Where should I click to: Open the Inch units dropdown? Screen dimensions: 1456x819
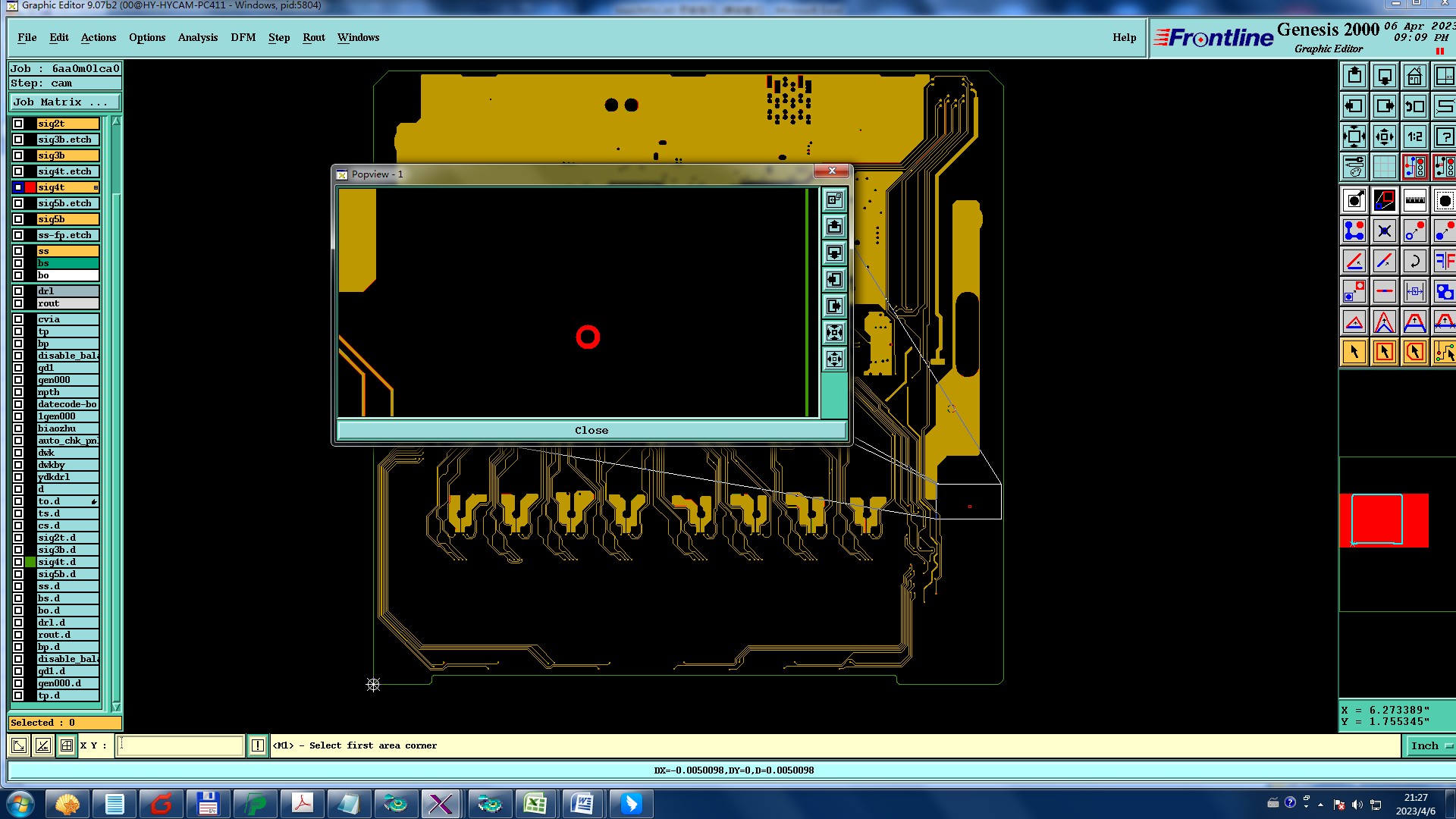(1429, 746)
